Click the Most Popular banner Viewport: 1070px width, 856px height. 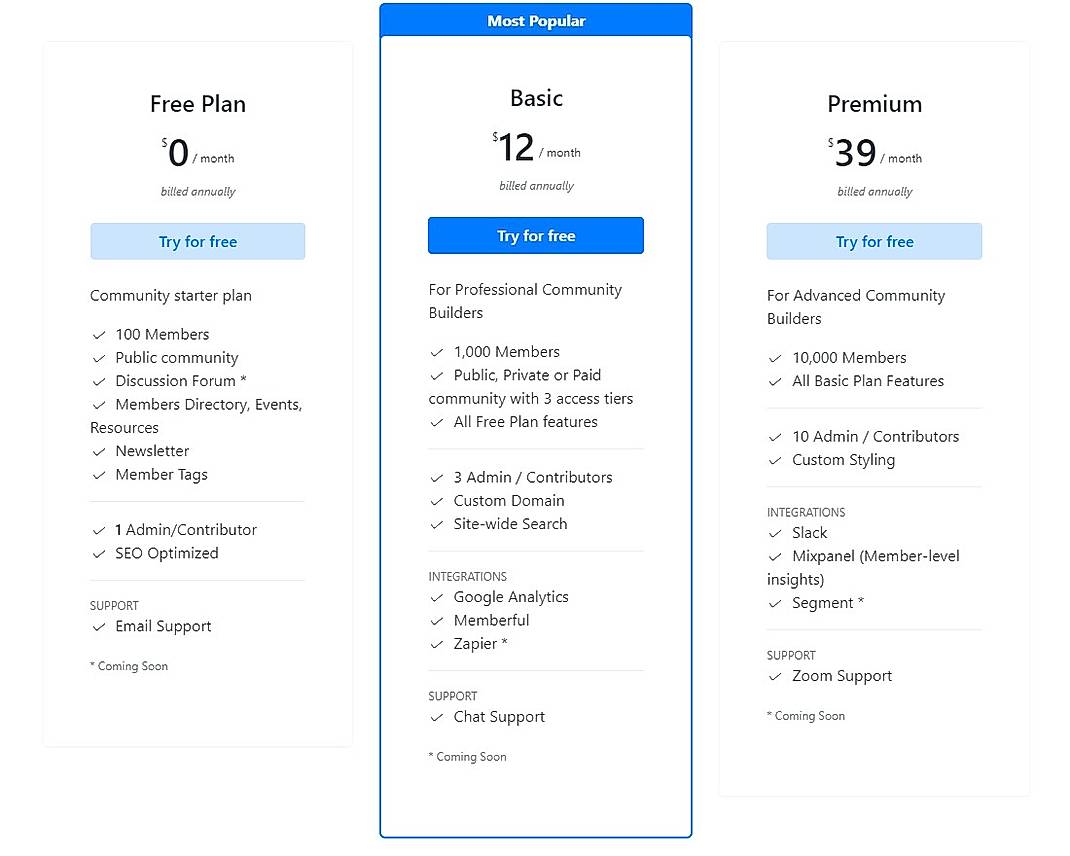click(536, 20)
